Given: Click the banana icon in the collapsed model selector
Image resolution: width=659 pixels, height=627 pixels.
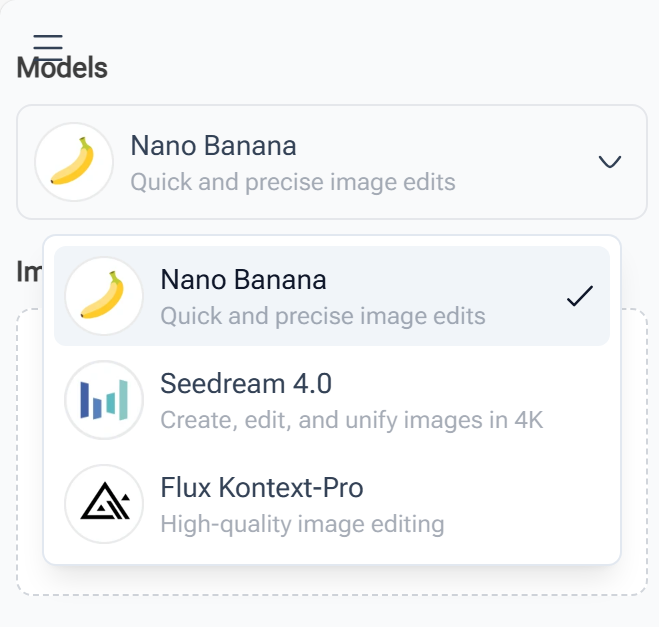Looking at the screenshot, I should 73,162.
